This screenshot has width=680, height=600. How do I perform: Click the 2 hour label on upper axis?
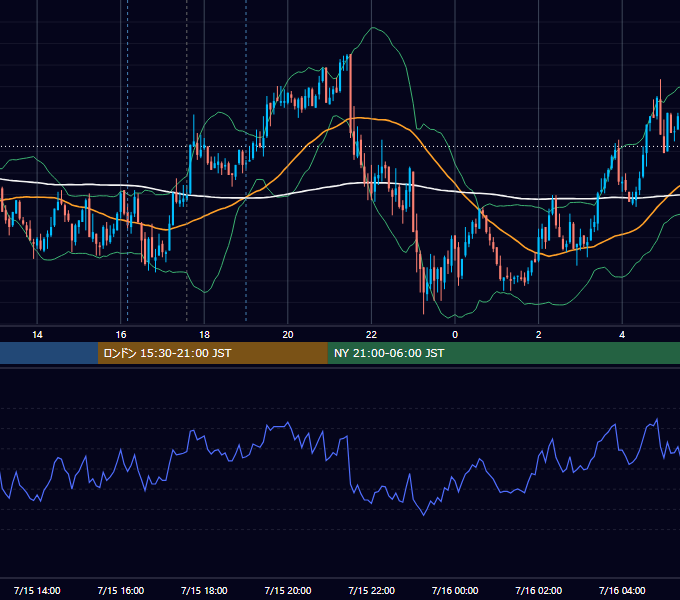coord(539,335)
